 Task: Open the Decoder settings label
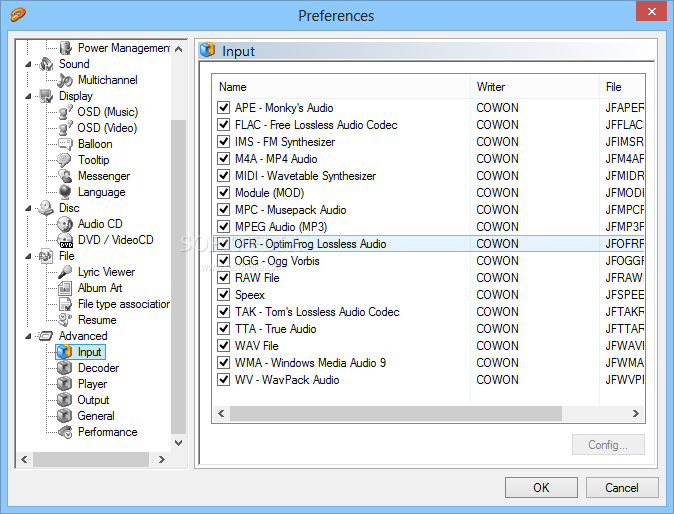coord(98,368)
